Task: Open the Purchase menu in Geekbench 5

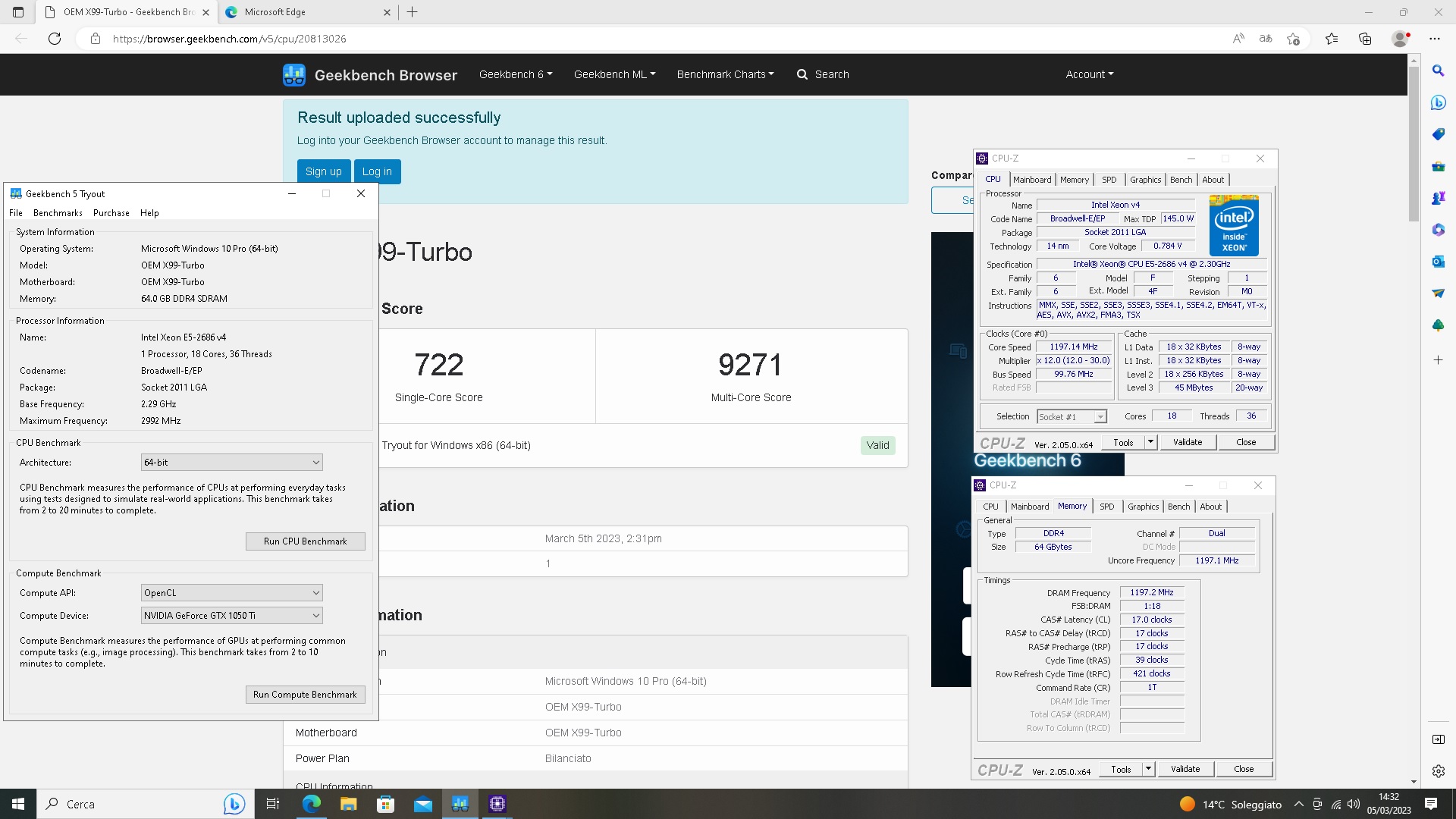Action: (x=111, y=213)
